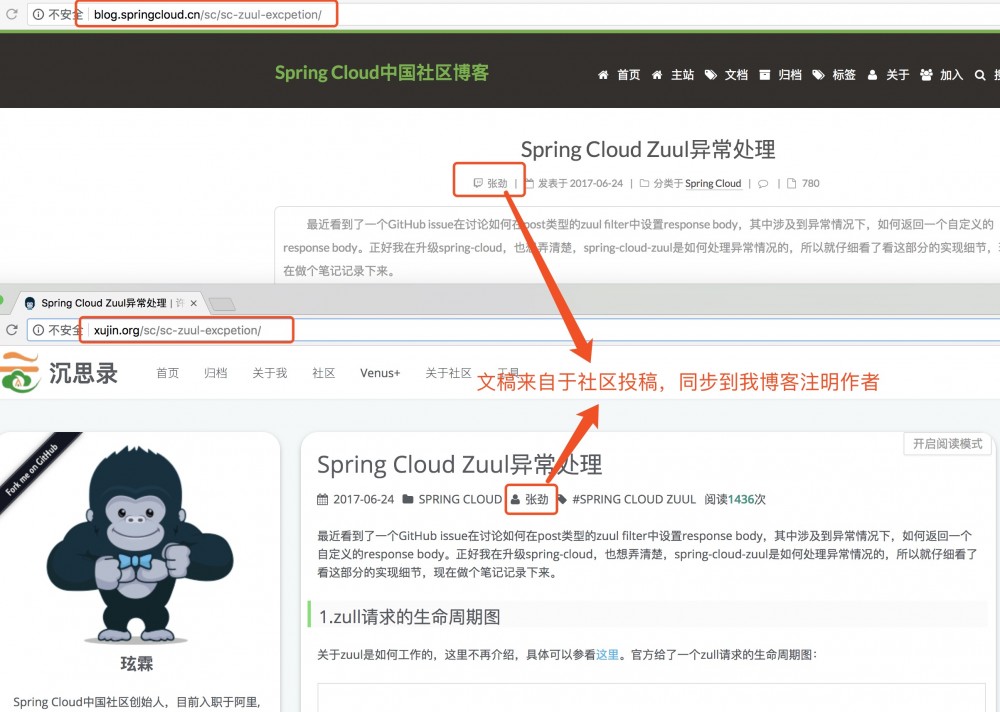This screenshot has height=712, width=1000.
Task: Click the read count 1436
Action: click(x=740, y=499)
